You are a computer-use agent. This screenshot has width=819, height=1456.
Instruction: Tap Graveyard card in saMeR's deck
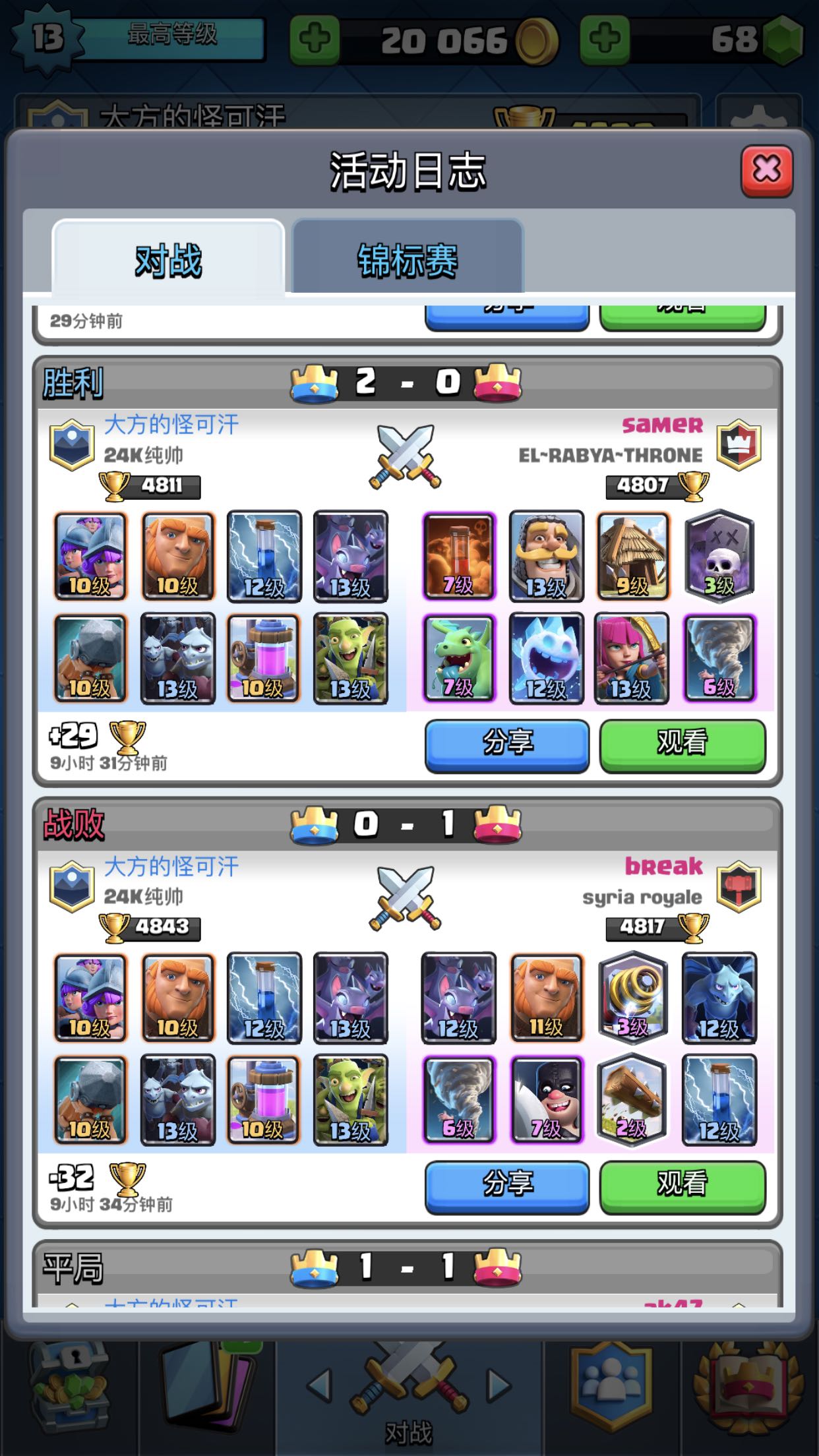click(719, 556)
